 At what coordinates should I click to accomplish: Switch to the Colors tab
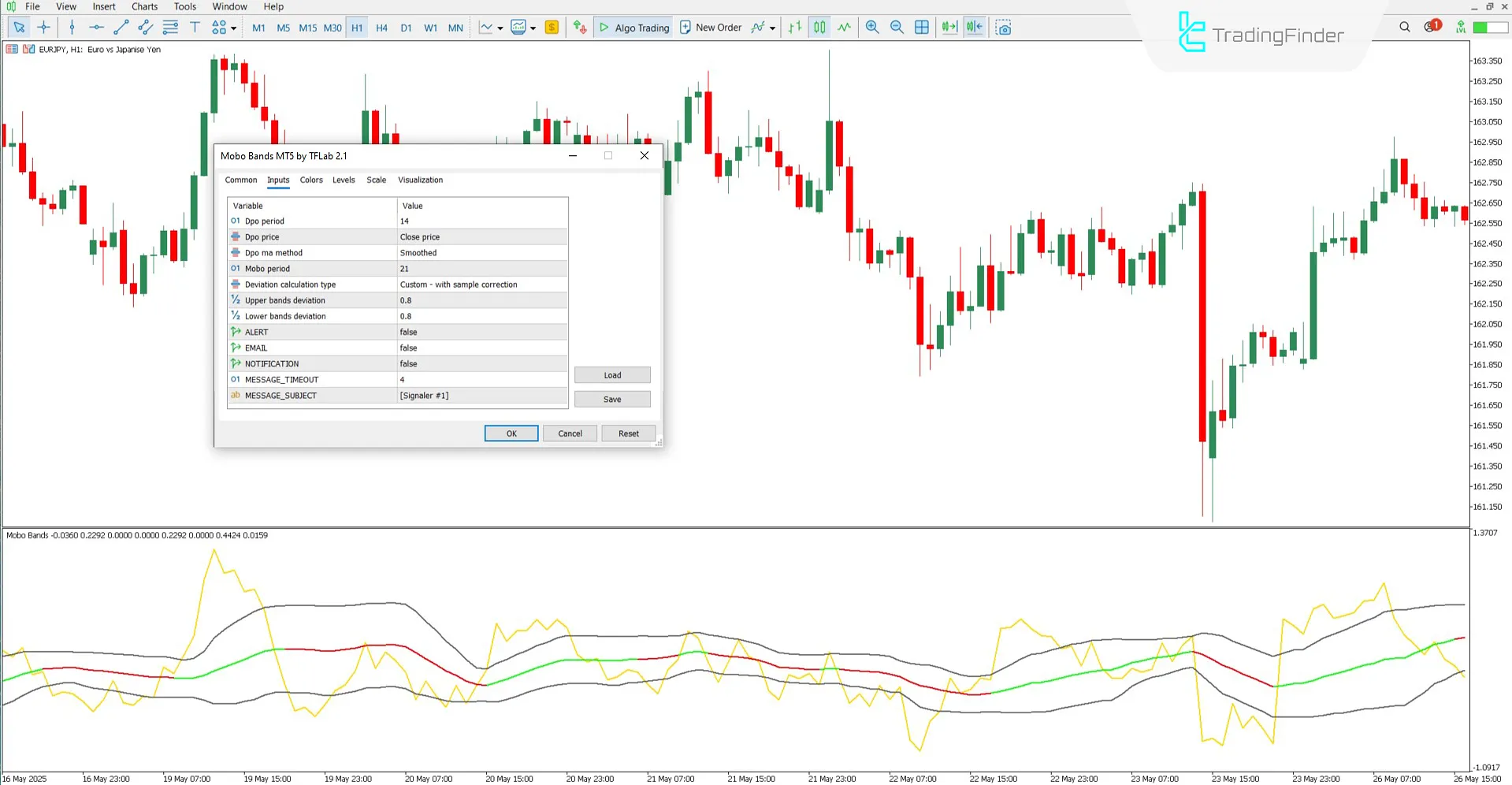[310, 180]
